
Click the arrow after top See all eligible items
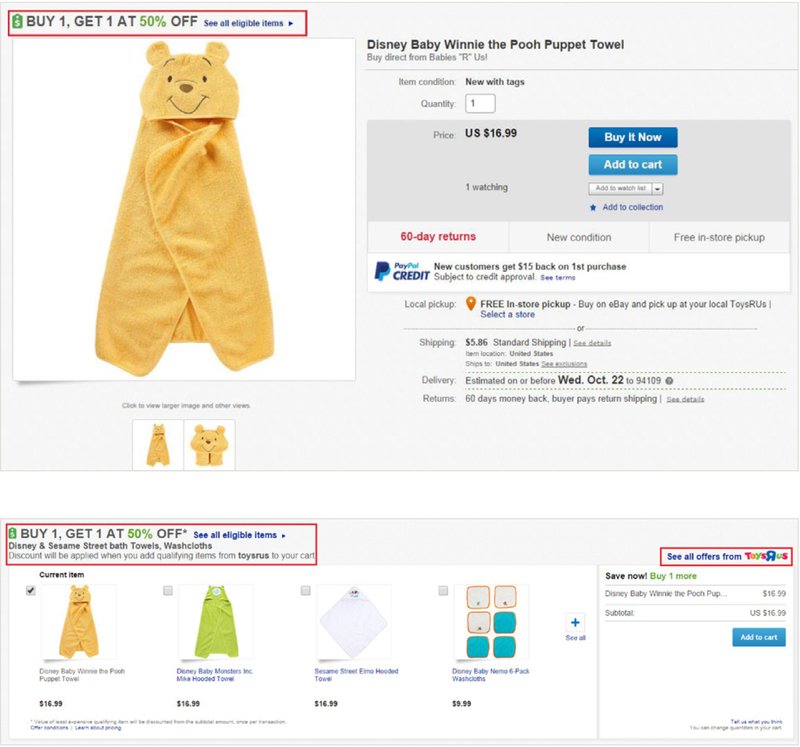291,22
